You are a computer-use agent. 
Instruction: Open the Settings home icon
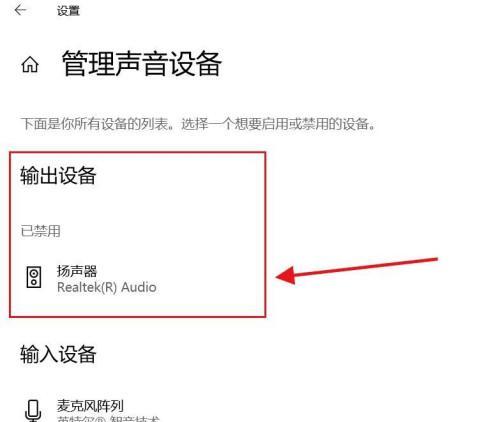[x=30, y=64]
